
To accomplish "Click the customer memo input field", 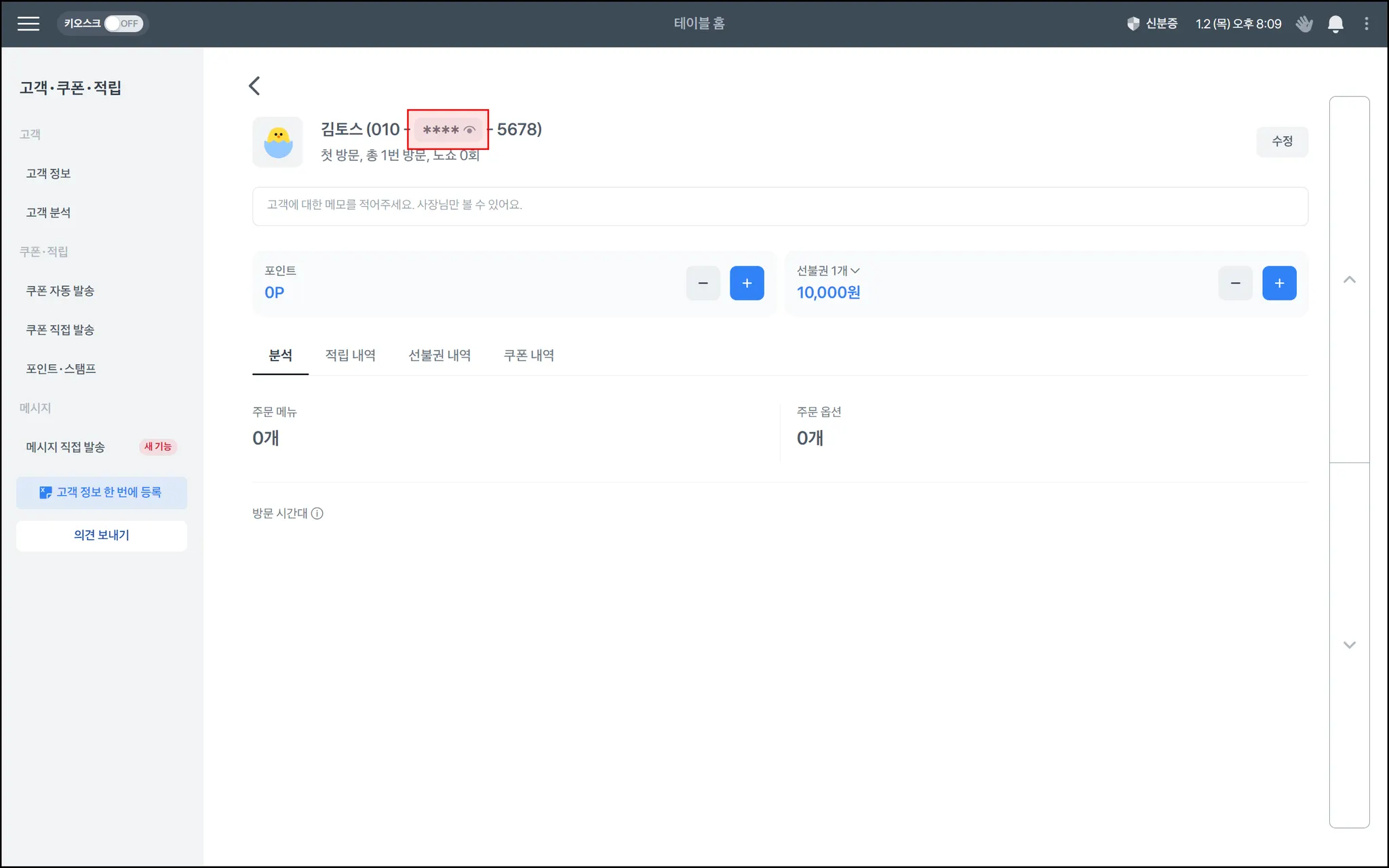I will [779, 205].
